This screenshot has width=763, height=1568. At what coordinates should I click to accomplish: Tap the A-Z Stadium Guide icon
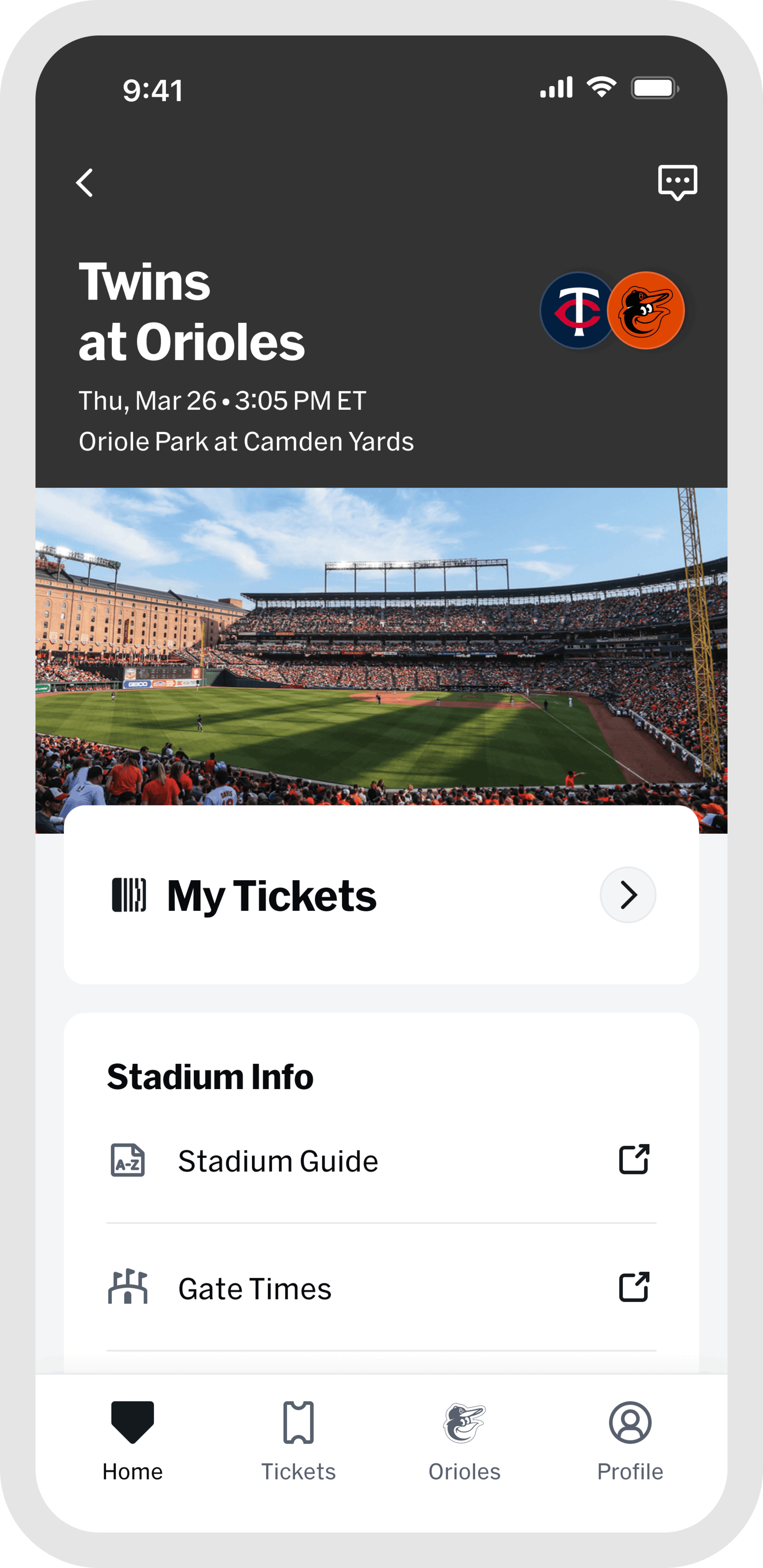coord(128,1160)
